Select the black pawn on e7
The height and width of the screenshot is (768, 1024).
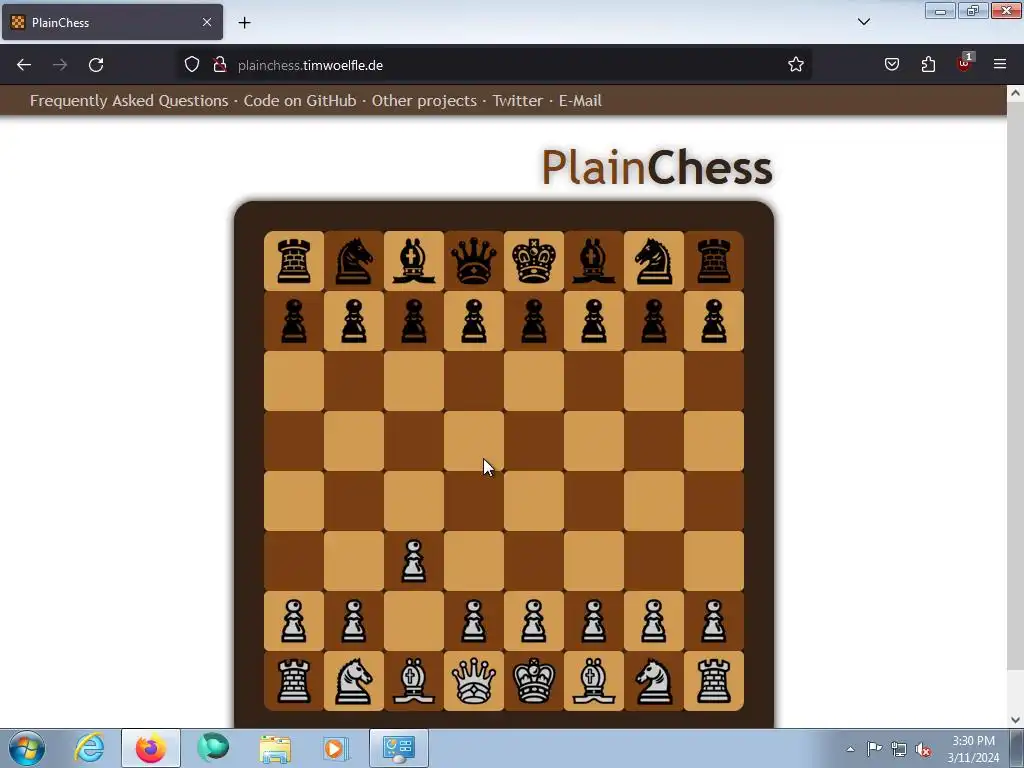pyautogui.click(x=534, y=321)
